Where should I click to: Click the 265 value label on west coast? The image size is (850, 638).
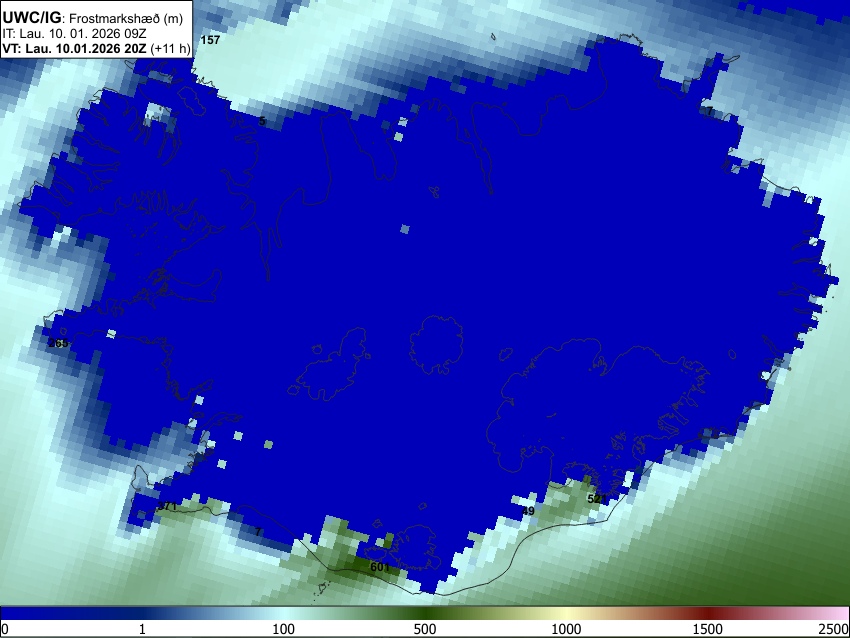click(x=58, y=343)
